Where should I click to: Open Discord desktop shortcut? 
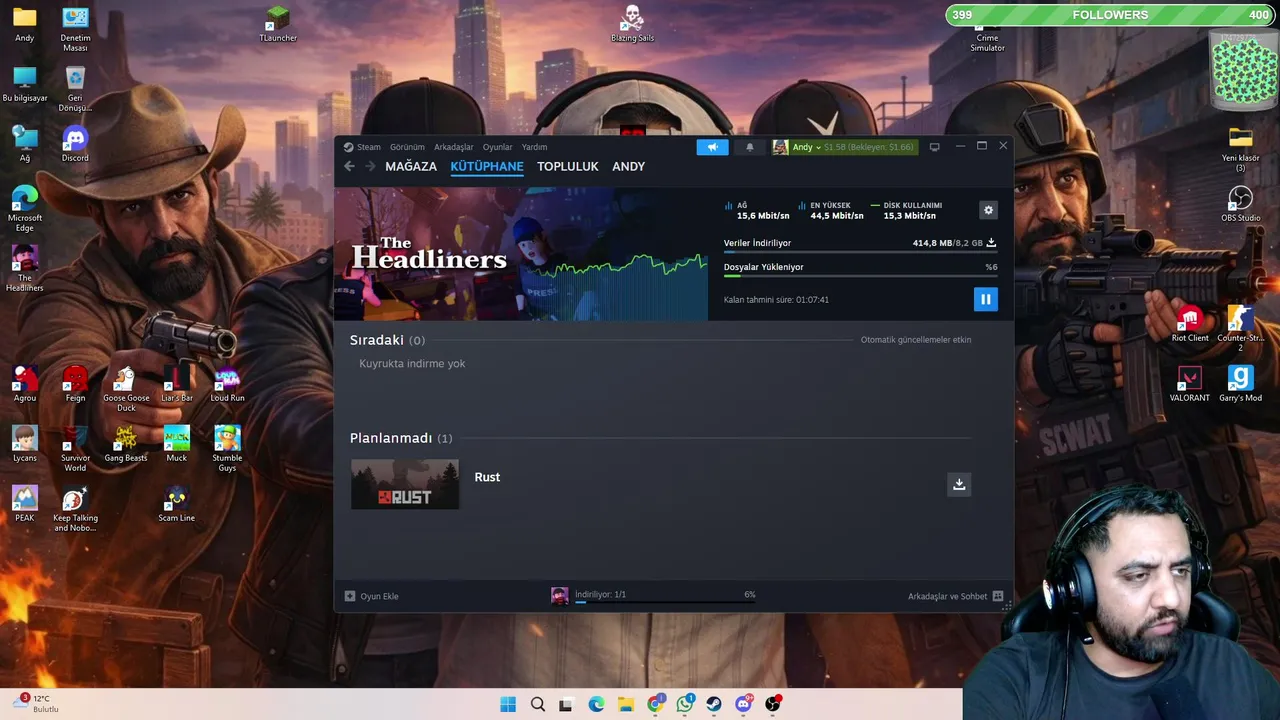[x=75, y=143]
